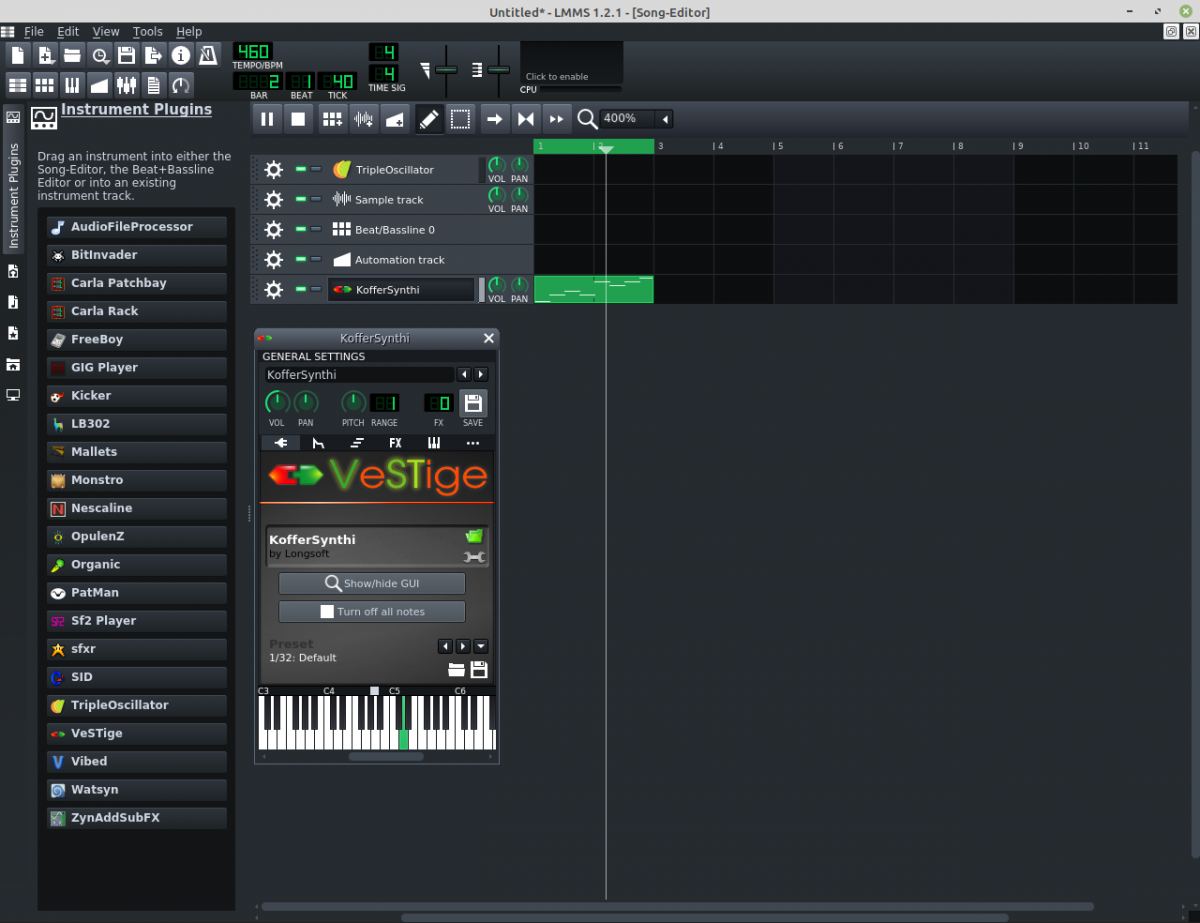Show the FX Mixer with the faders icon
1200x923 pixels.
(126, 84)
